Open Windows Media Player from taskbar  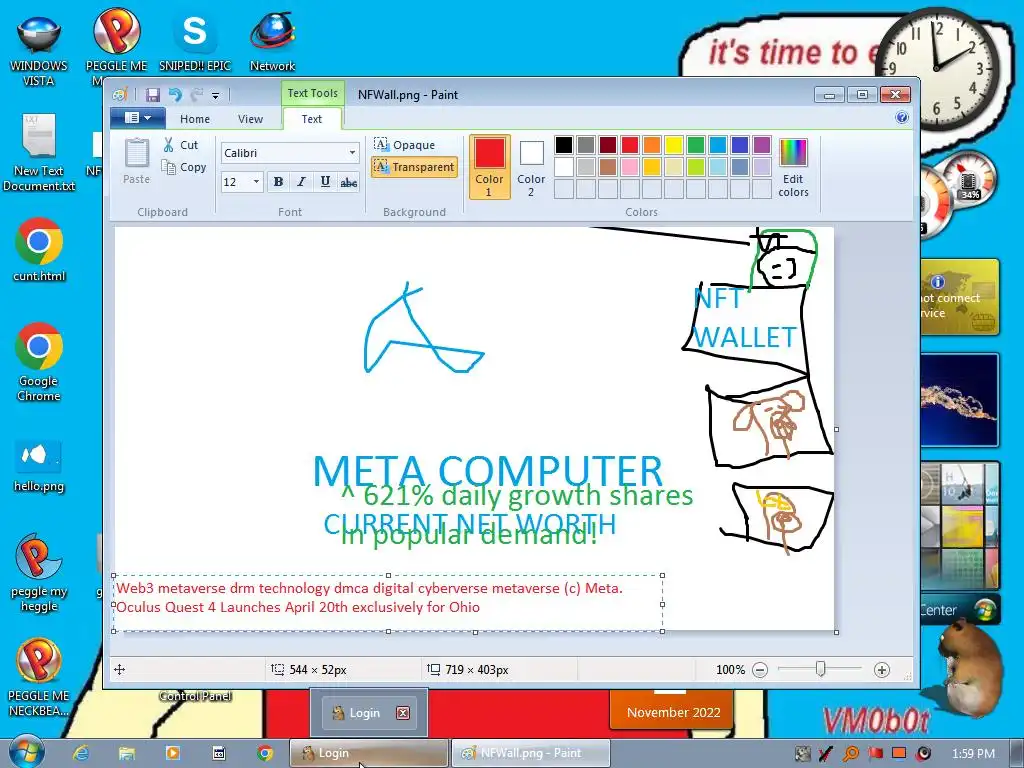point(173,753)
